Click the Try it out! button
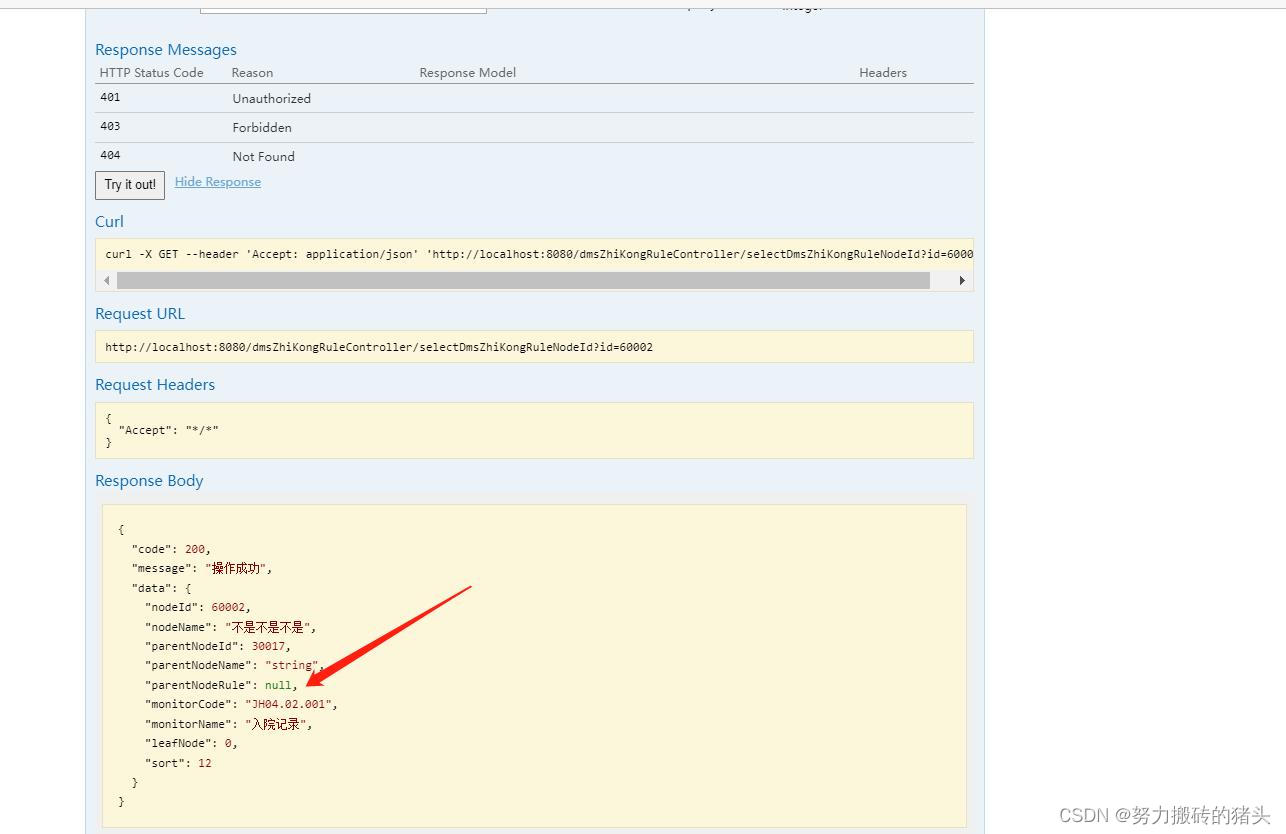 tap(130, 185)
